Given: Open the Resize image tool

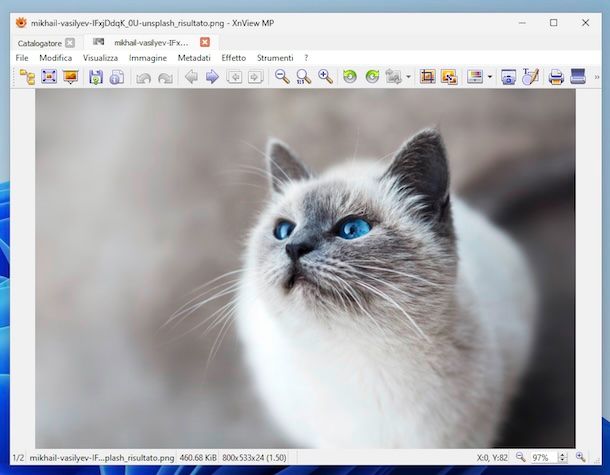Looking at the screenshot, I should tap(449, 77).
